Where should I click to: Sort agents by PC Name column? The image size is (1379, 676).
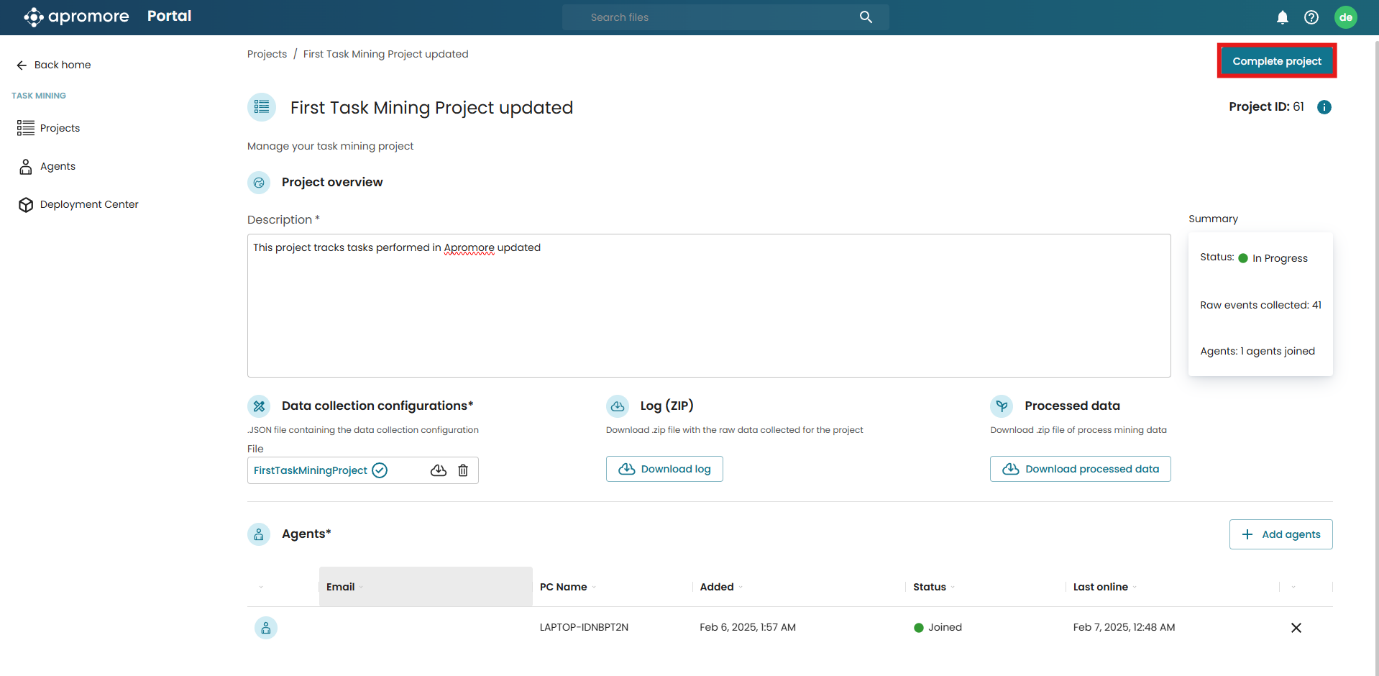(563, 587)
